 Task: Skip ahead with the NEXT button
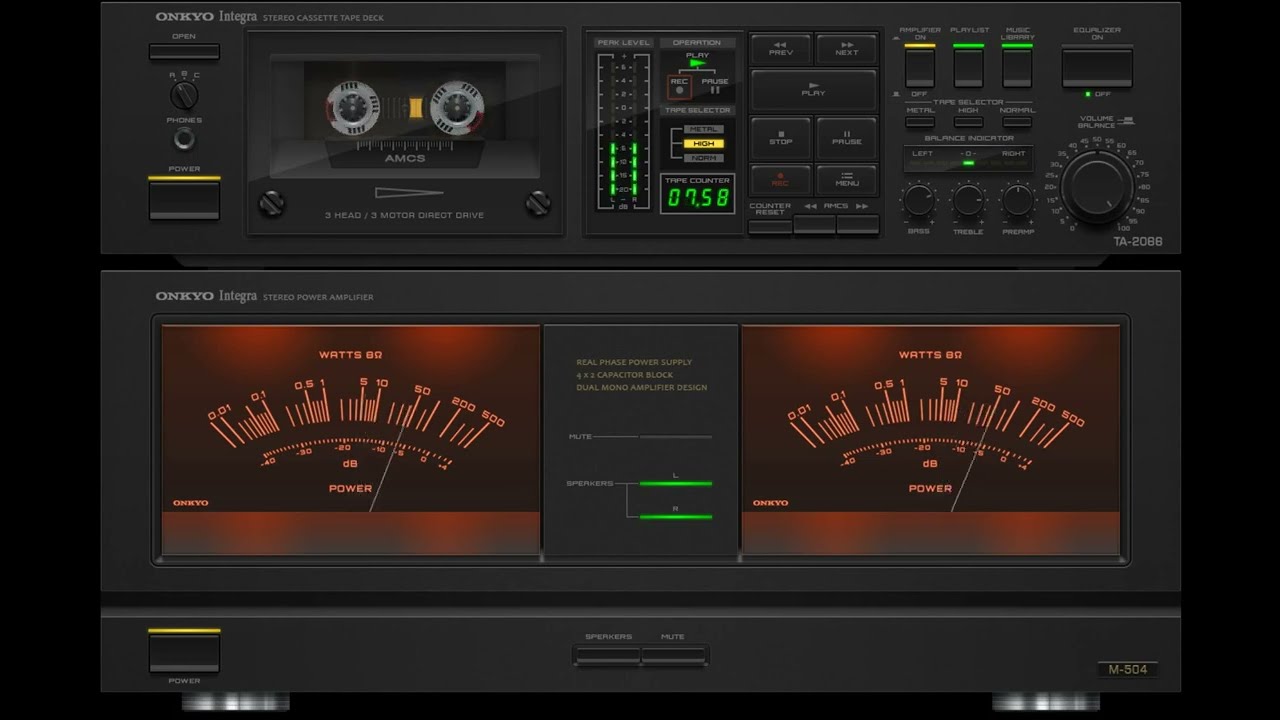tap(846, 49)
